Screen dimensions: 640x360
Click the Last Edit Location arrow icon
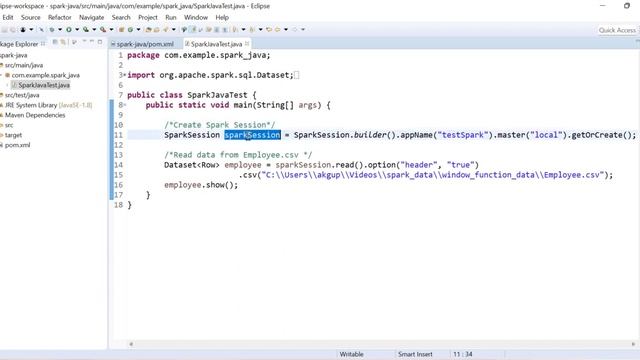pyautogui.click(x=269, y=30)
